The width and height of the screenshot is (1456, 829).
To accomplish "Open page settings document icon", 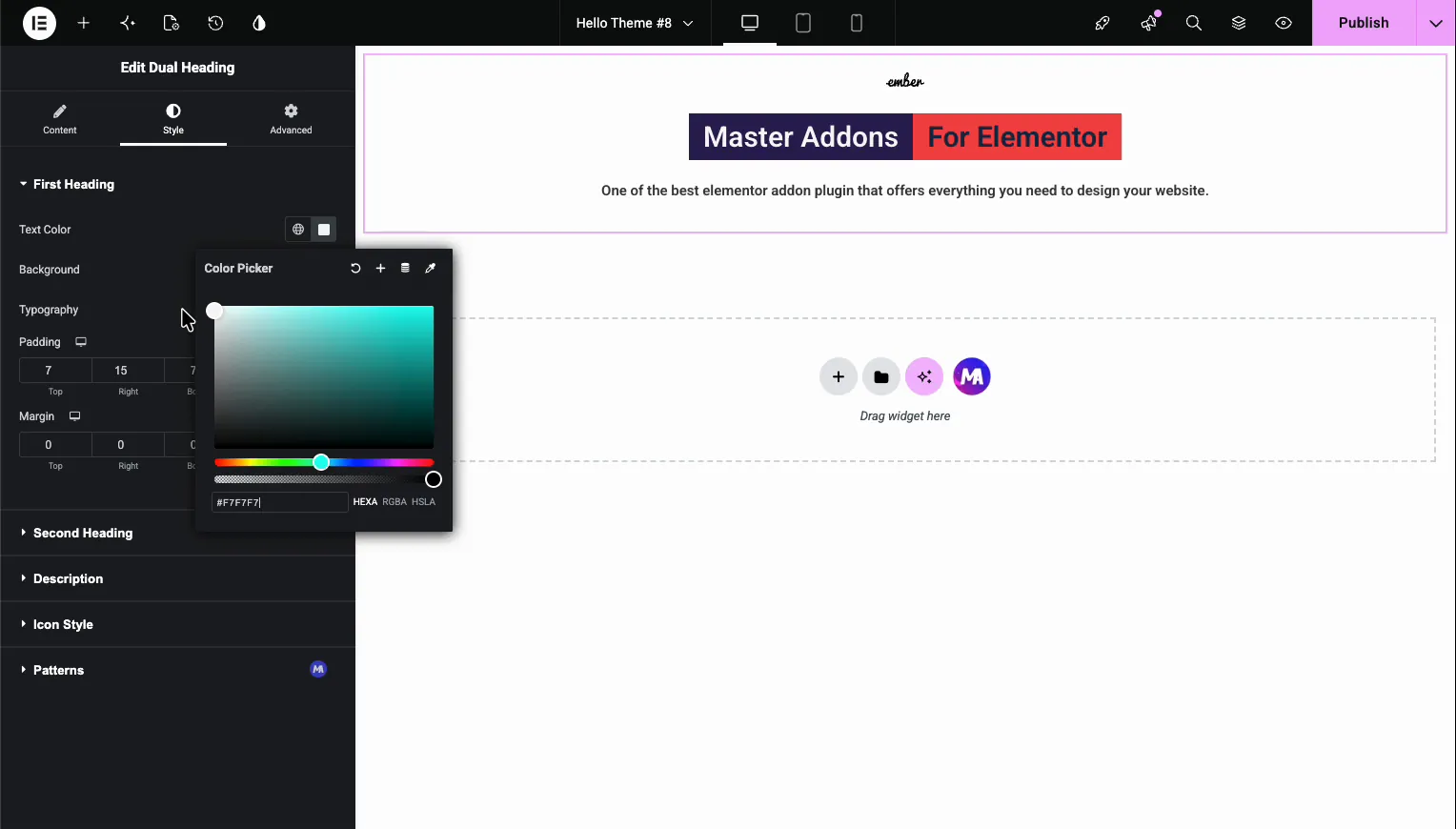I will 172,23.
